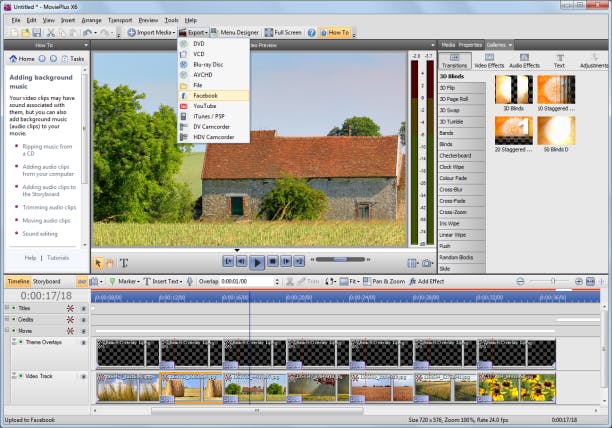Open the Audio Effects gallery
Image resolution: width=612 pixels, height=428 pixels.
click(x=525, y=57)
